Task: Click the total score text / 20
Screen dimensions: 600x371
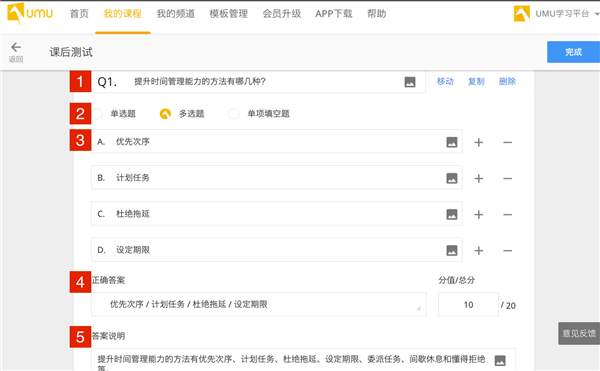Action: [x=509, y=305]
